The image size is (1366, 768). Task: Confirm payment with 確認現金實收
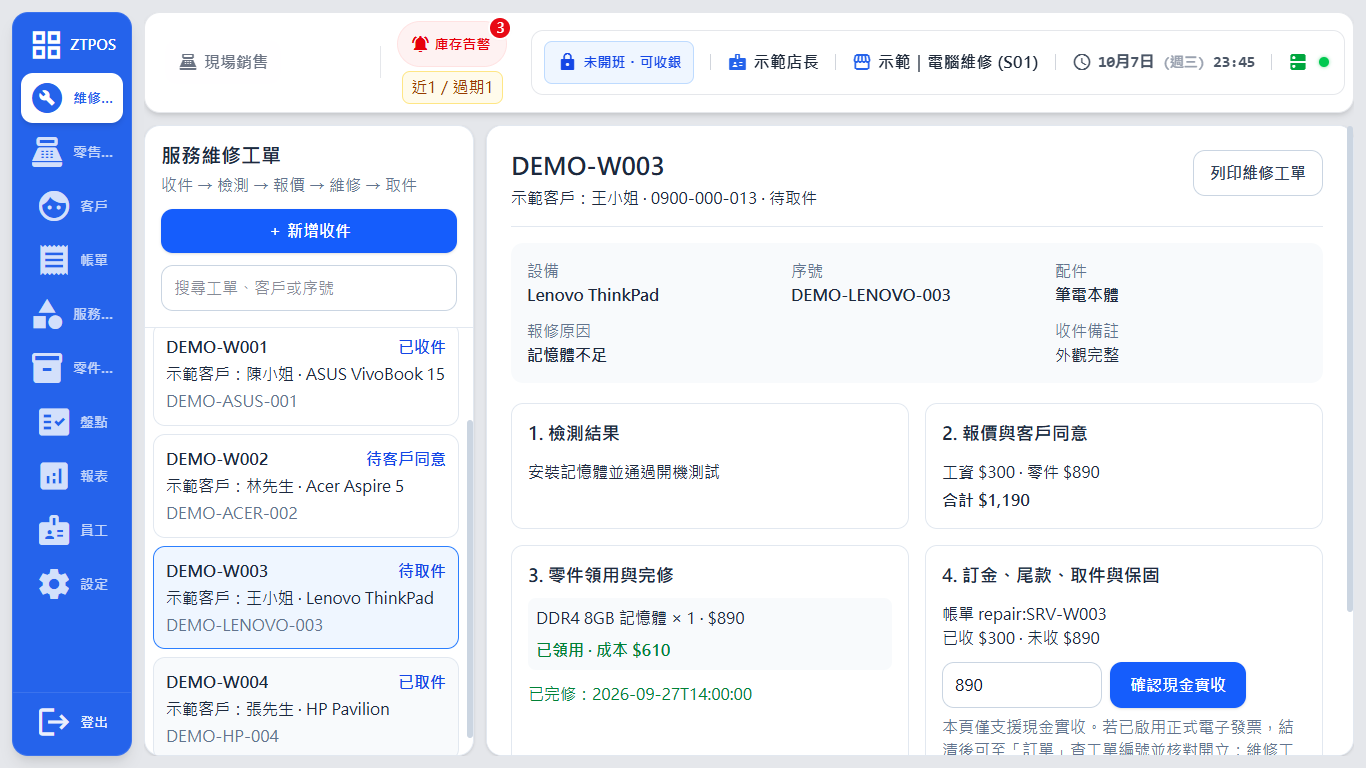1178,685
